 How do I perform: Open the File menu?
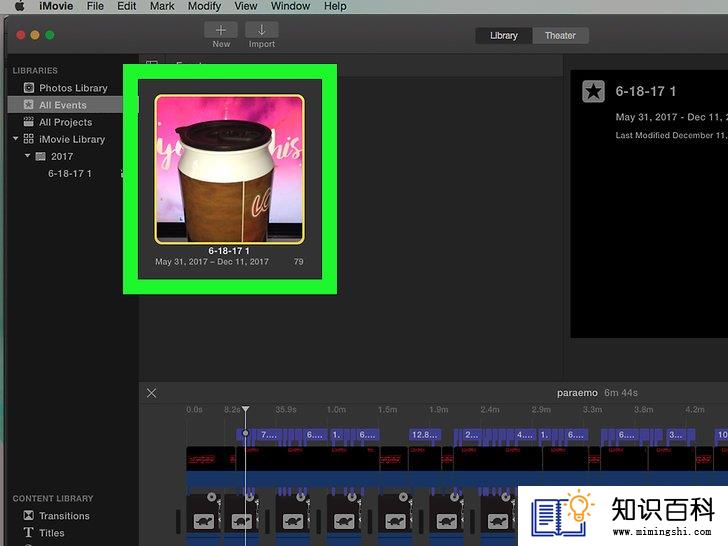click(x=95, y=6)
